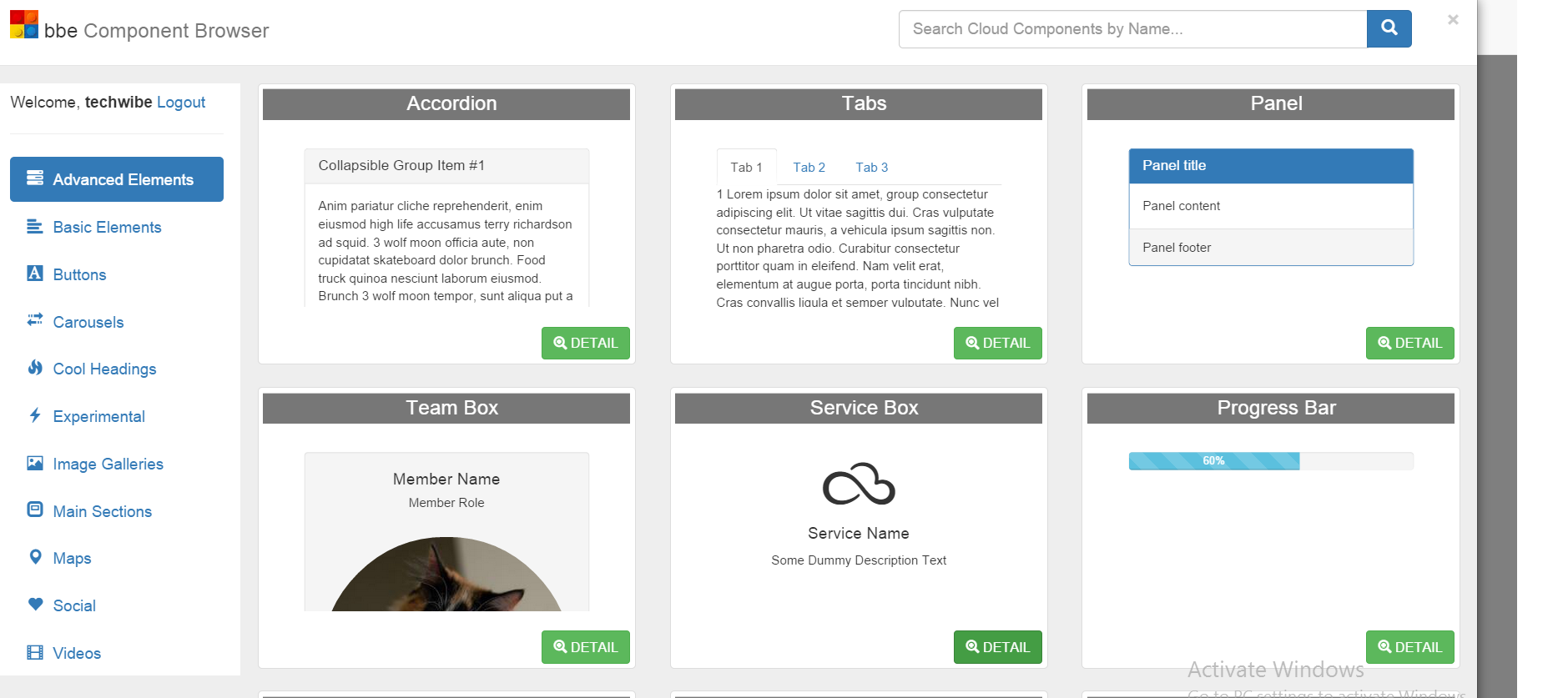Image resolution: width=1568 pixels, height=698 pixels.
Task: Click the Image Galleries picture icon
Action: 35,463
